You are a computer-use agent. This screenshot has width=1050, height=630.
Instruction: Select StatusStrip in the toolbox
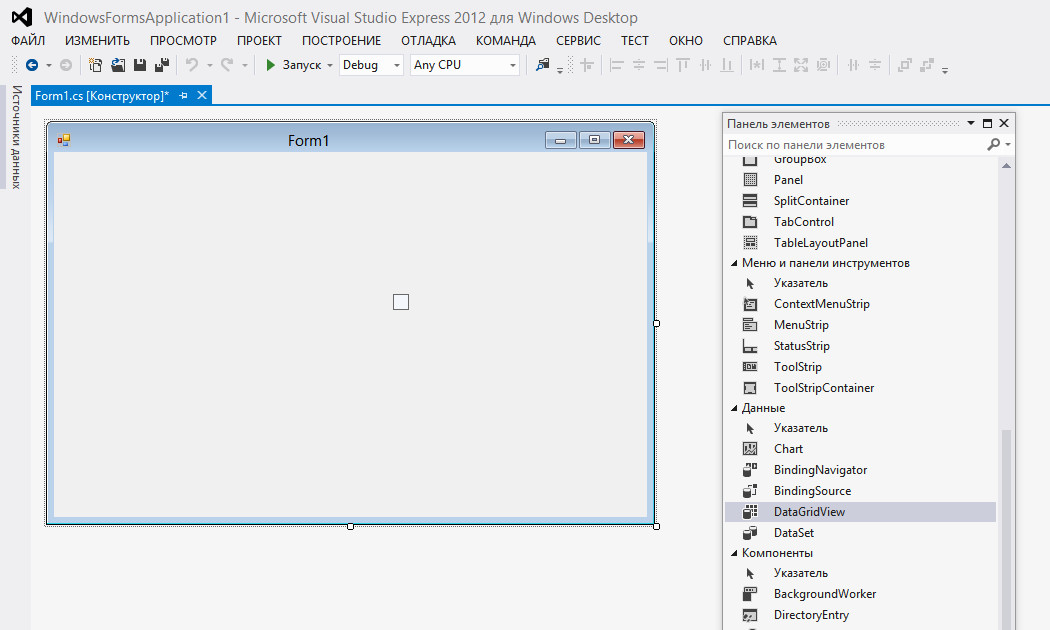coord(860,345)
